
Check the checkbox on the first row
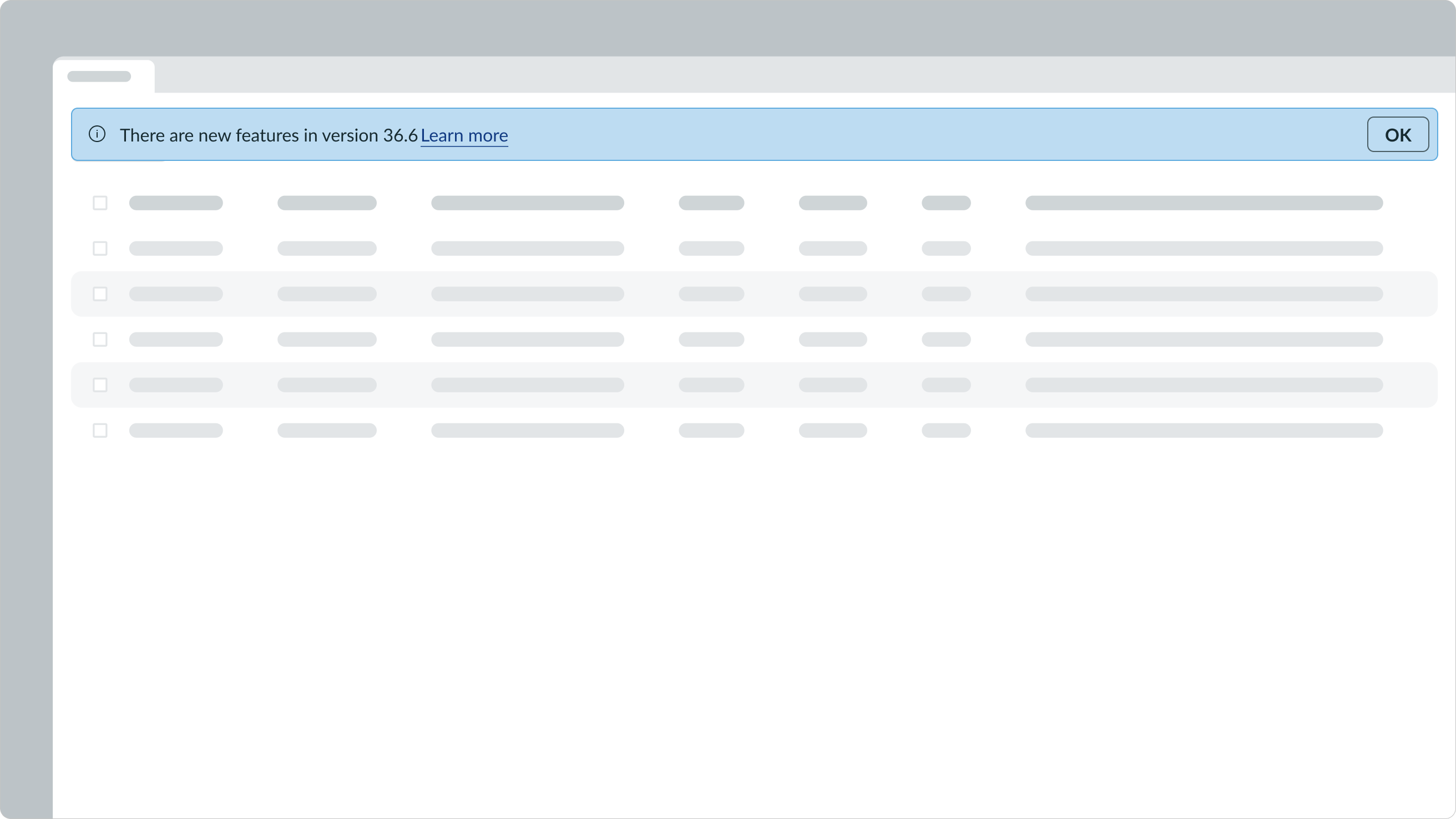pos(100,203)
